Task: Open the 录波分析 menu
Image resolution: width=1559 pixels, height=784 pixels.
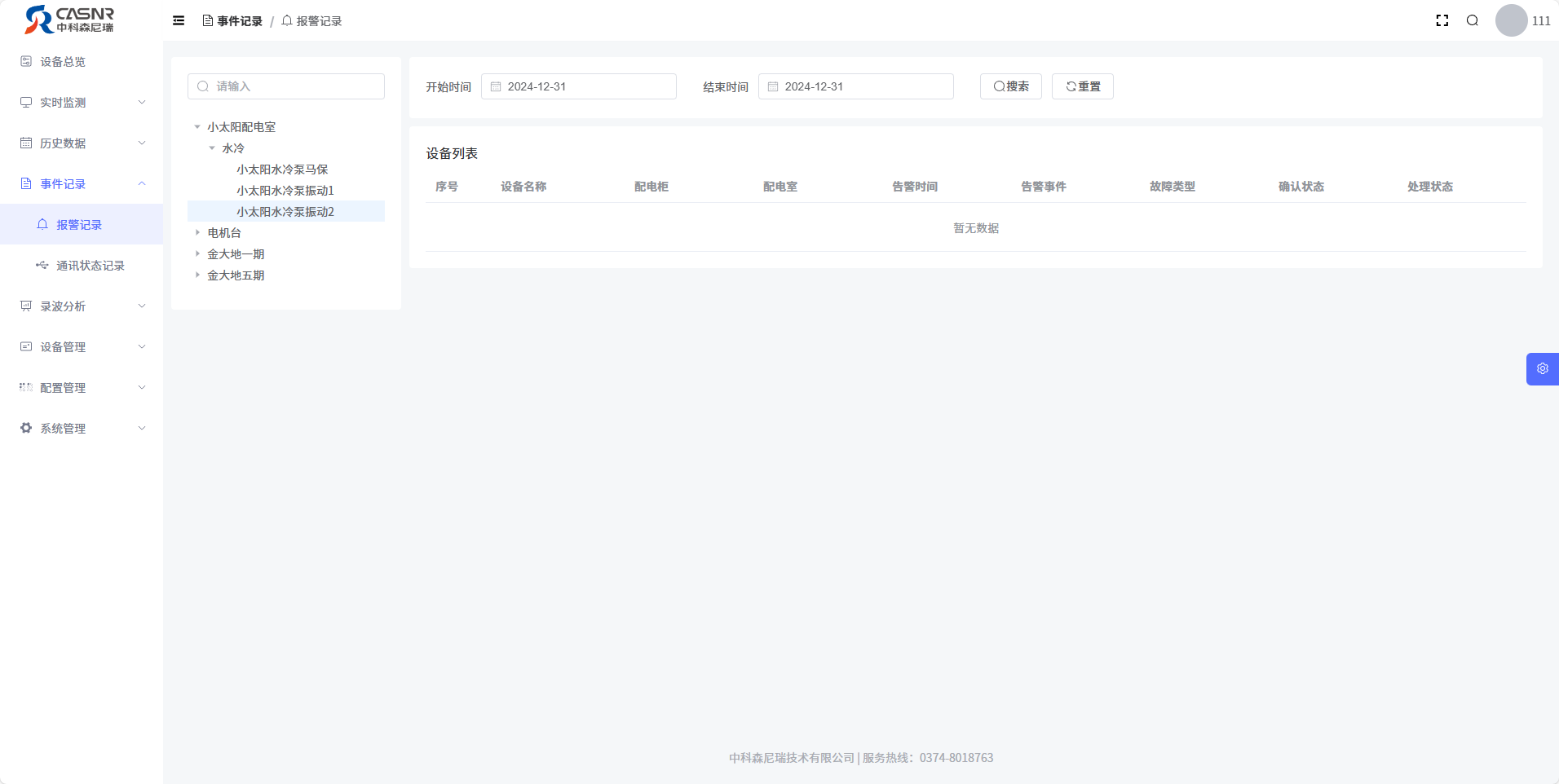Action: pos(82,306)
